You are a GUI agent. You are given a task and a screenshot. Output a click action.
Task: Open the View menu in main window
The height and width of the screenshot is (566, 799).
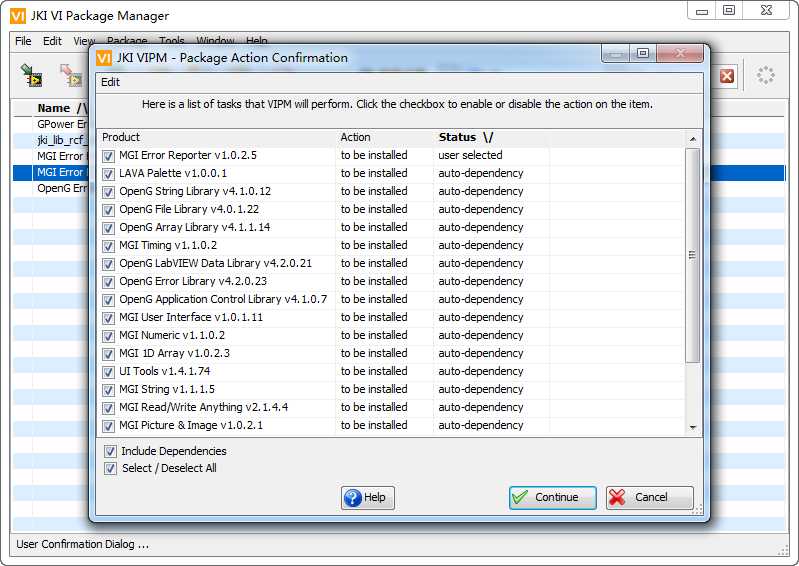84,41
